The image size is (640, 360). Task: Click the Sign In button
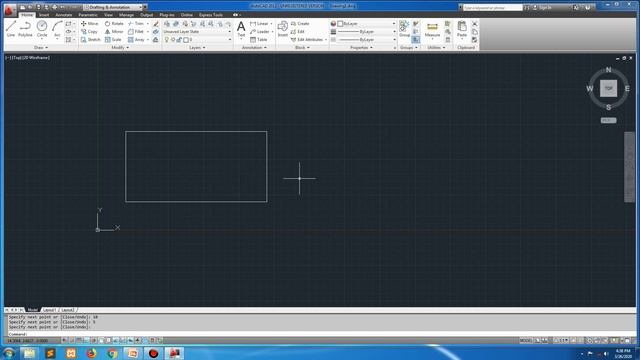coord(542,7)
